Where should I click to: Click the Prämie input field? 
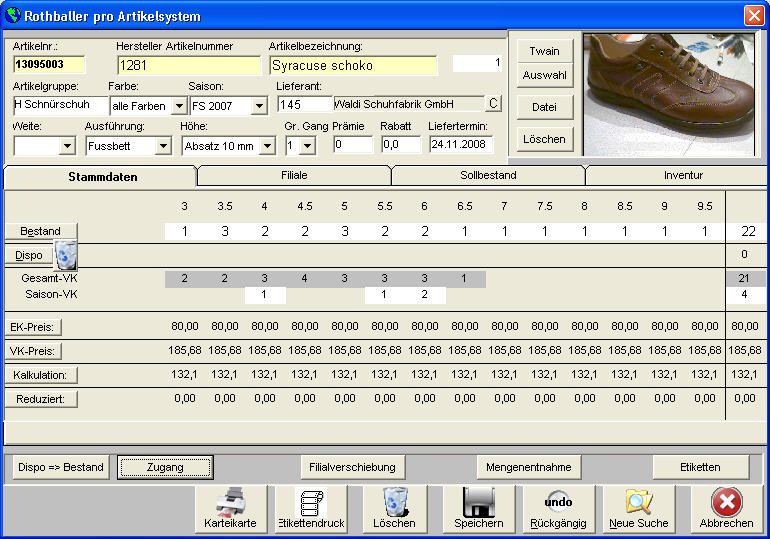click(x=353, y=144)
